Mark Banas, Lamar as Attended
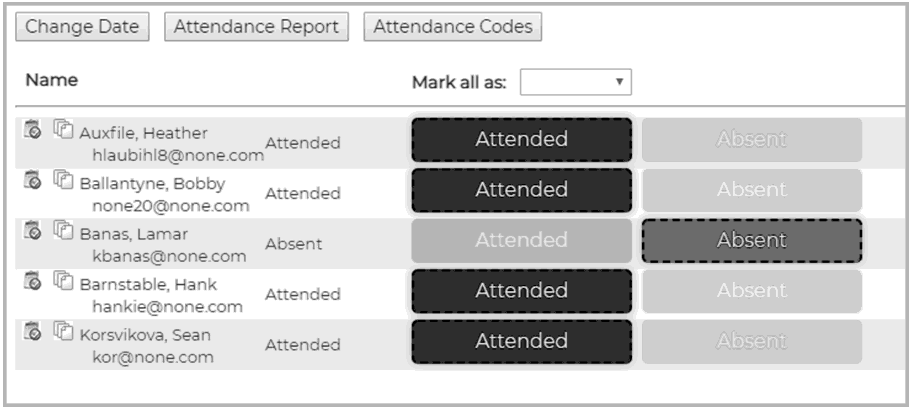This screenshot has width=913, height=410. tap(521, 241)
